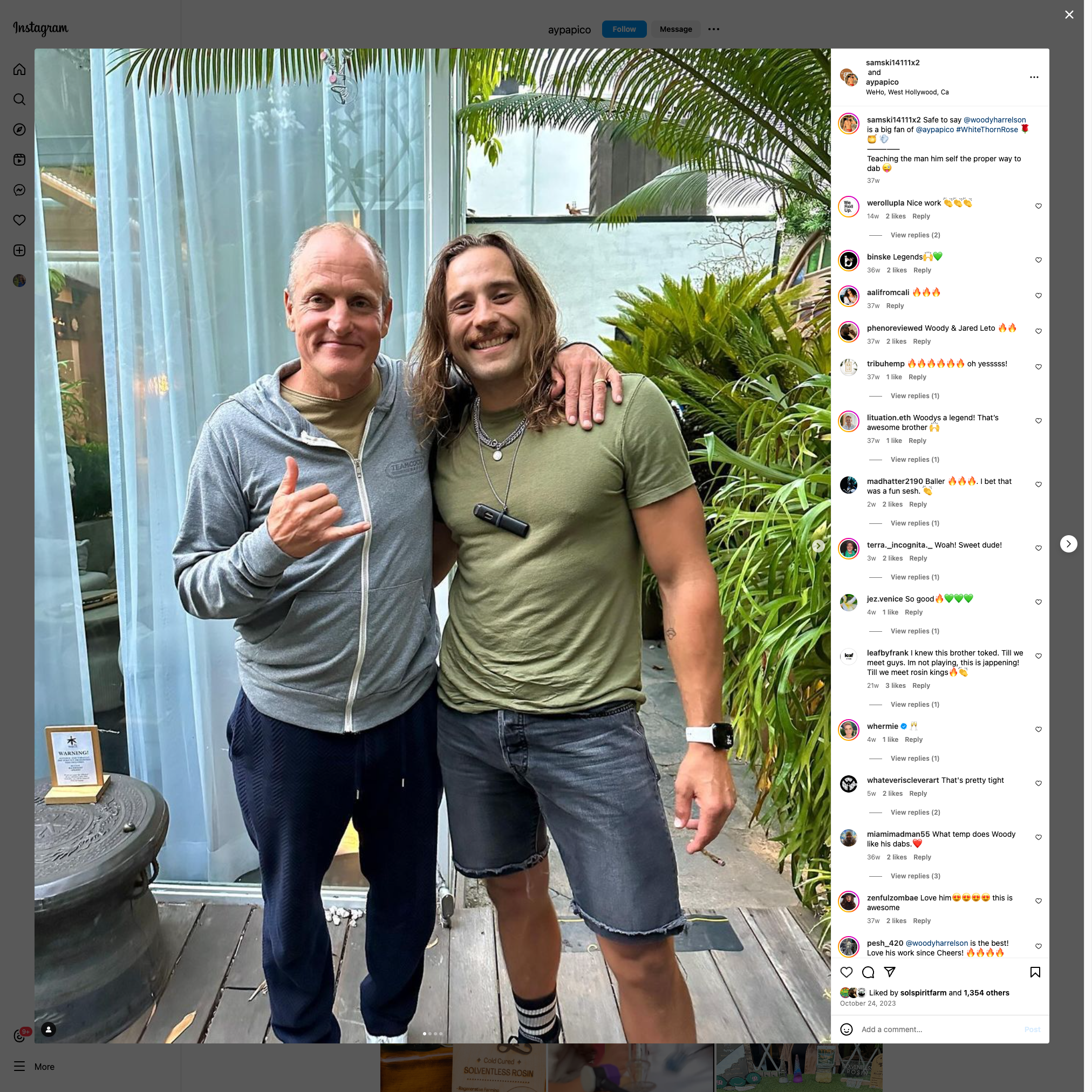Open the @woodyharrelson link in caption
This screenshot has height=1092, width=1092.
[994, 120]
